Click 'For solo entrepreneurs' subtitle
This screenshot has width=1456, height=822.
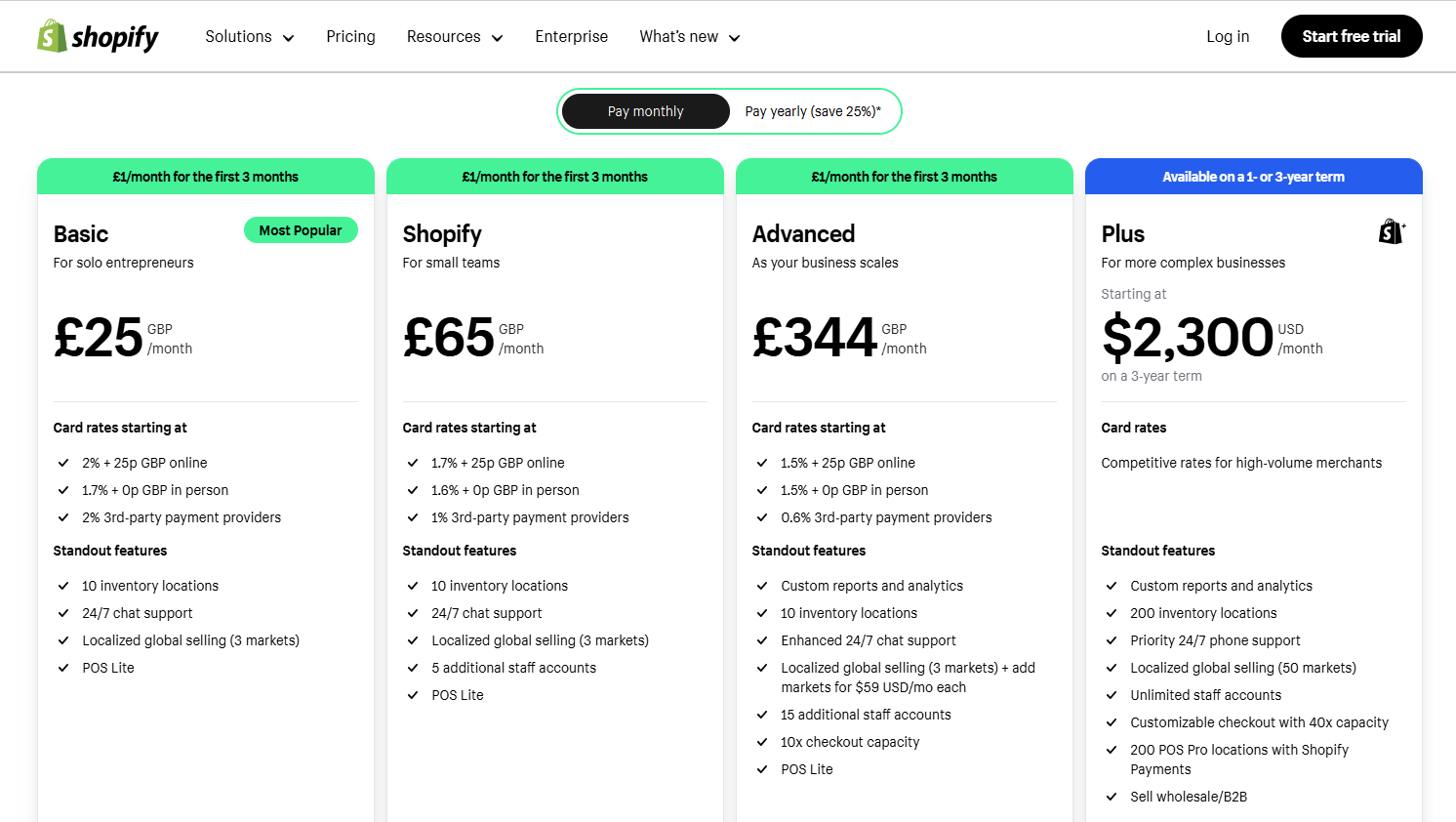point(123,263)
